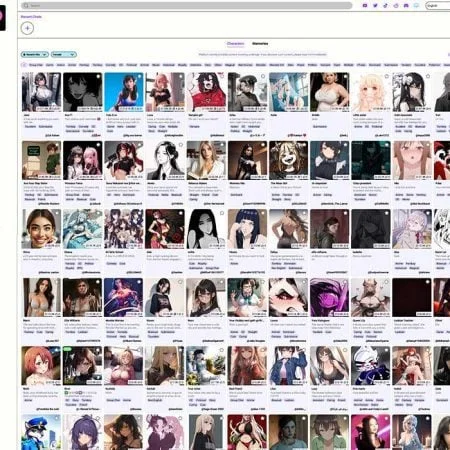Open the purple-haired anime girl thumbnail in bottom row
Viewport: 450px width, 450px height.
point(83,432)
